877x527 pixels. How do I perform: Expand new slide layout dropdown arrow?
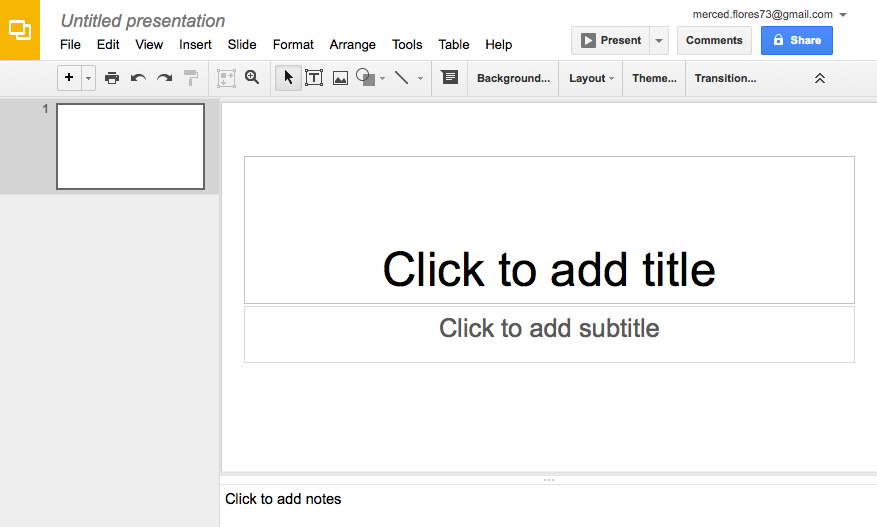pos(88,78)
